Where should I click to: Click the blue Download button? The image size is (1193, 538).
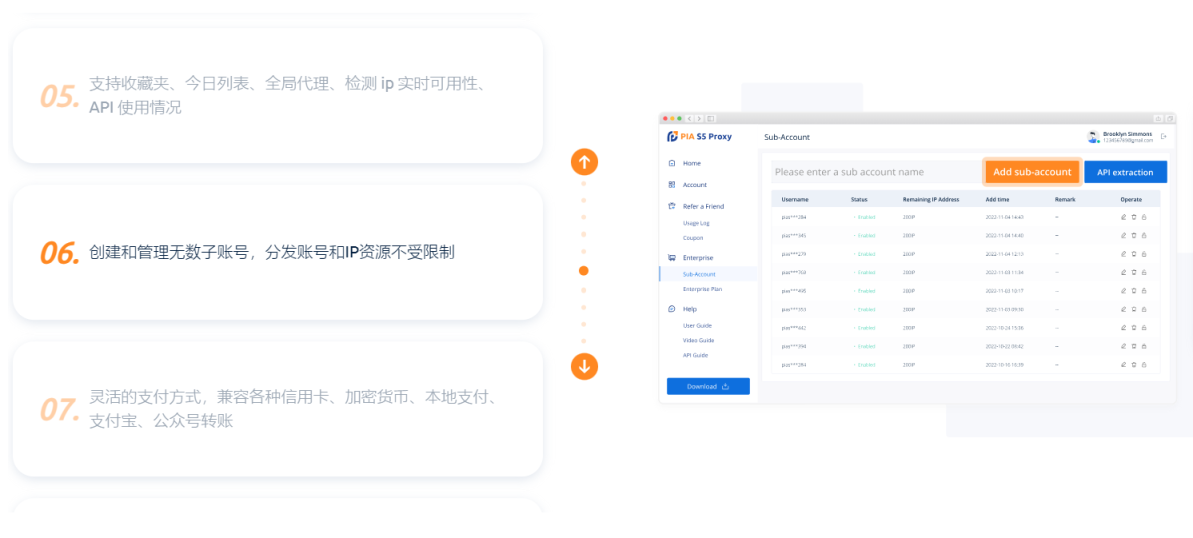[708, 386]
